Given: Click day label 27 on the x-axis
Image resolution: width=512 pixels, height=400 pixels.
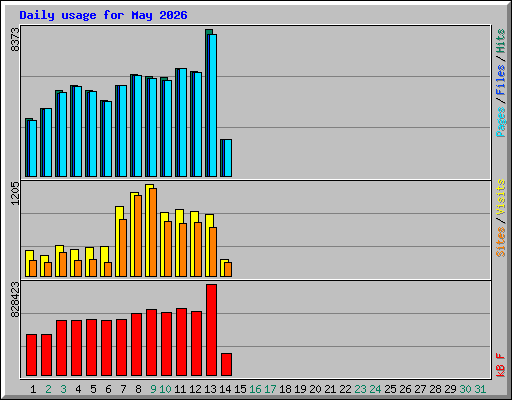Looking at the screenshot, I should coord(420,389).
